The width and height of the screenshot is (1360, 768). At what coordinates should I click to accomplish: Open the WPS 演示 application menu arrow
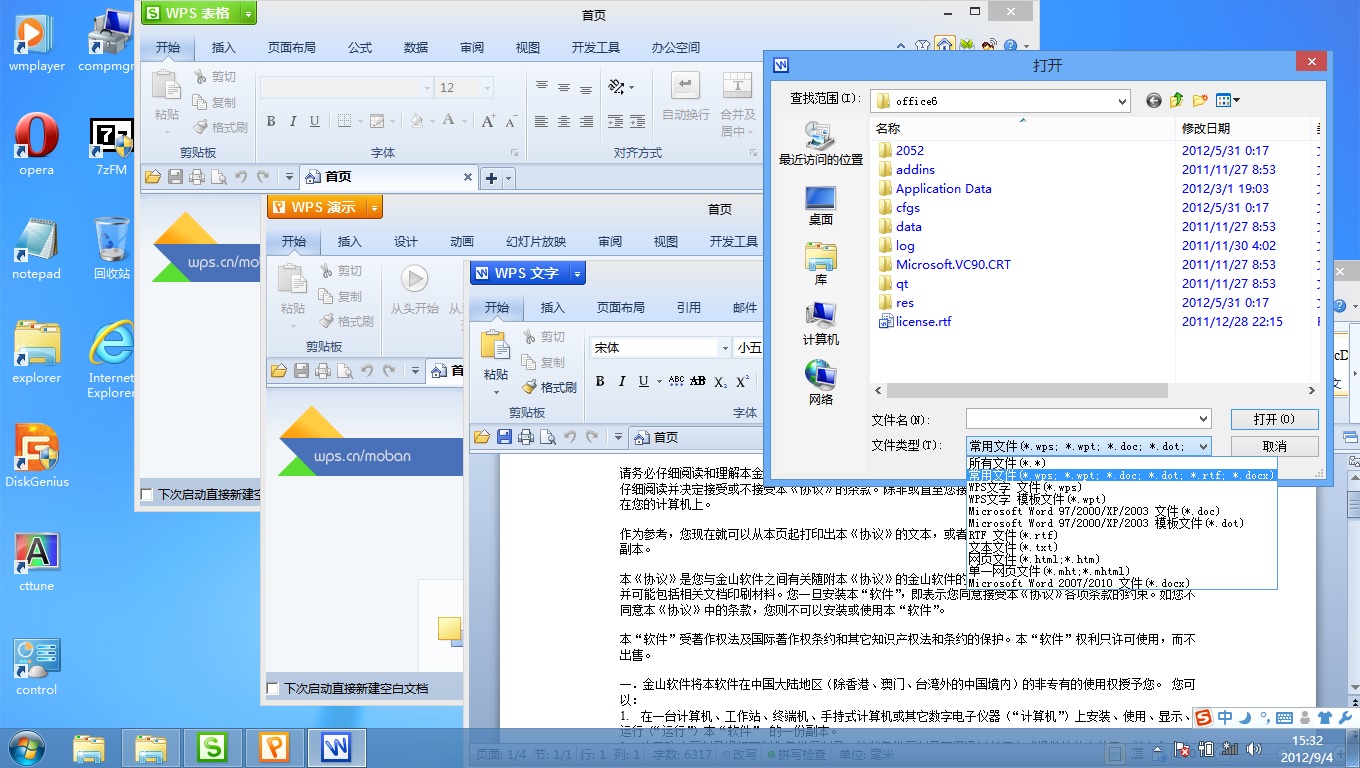374,207
